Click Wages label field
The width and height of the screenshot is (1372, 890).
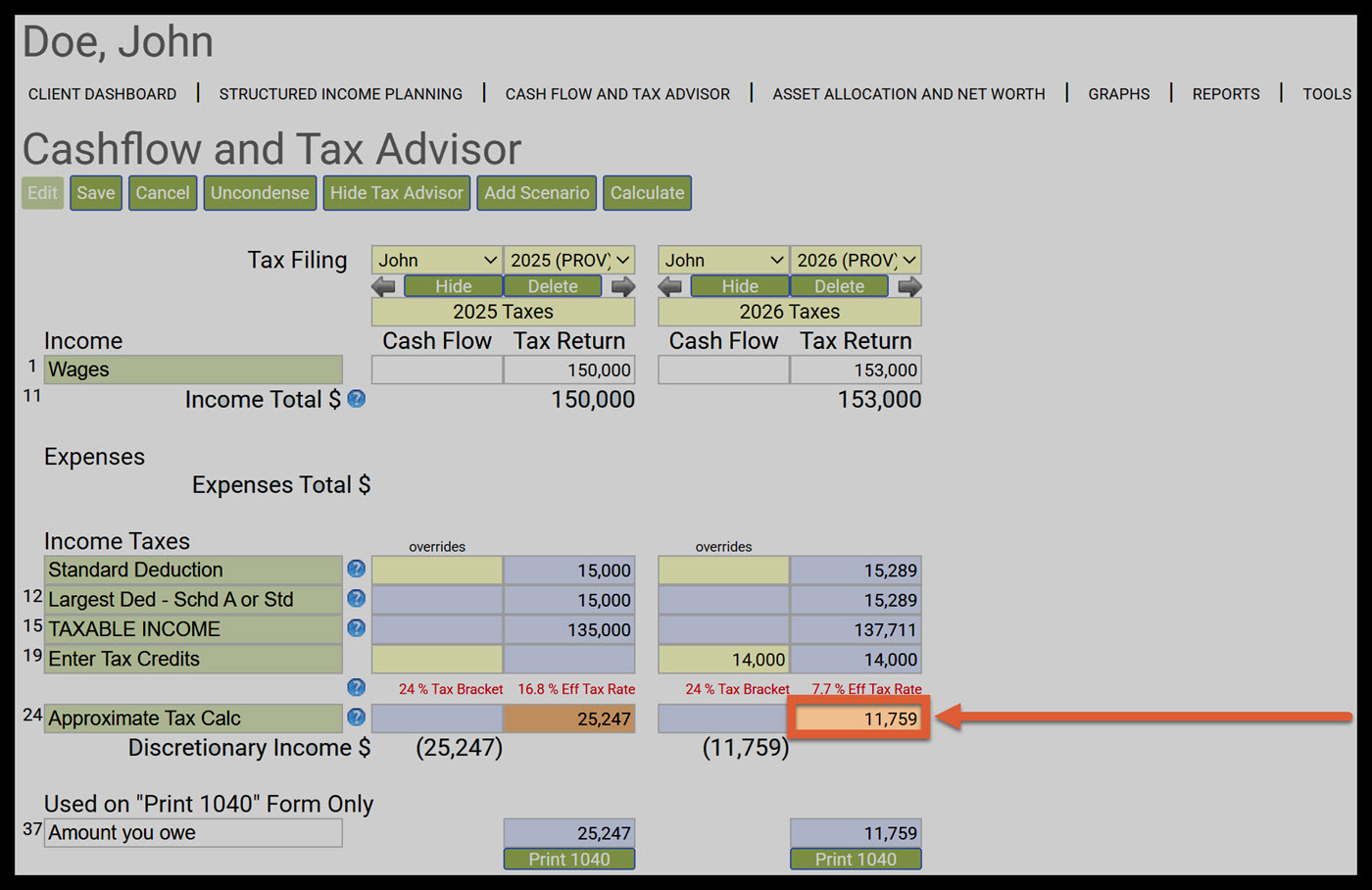(x=193, y=370)
